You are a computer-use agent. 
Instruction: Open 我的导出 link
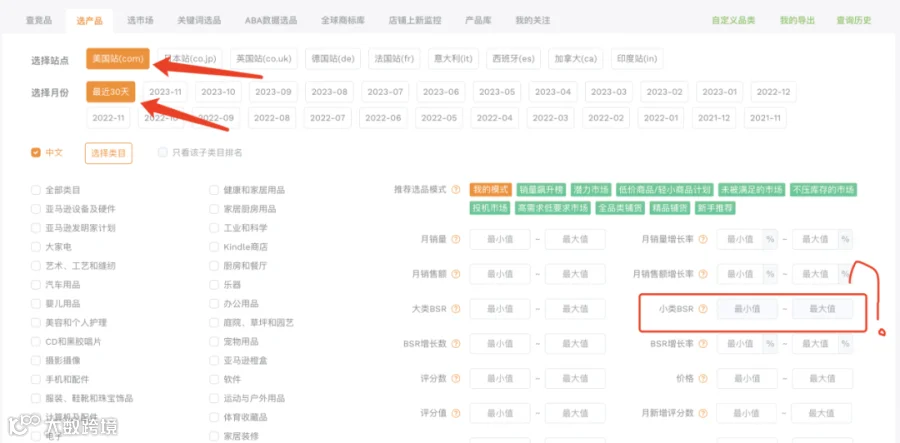pyautogui.click(x=797, y=21)
